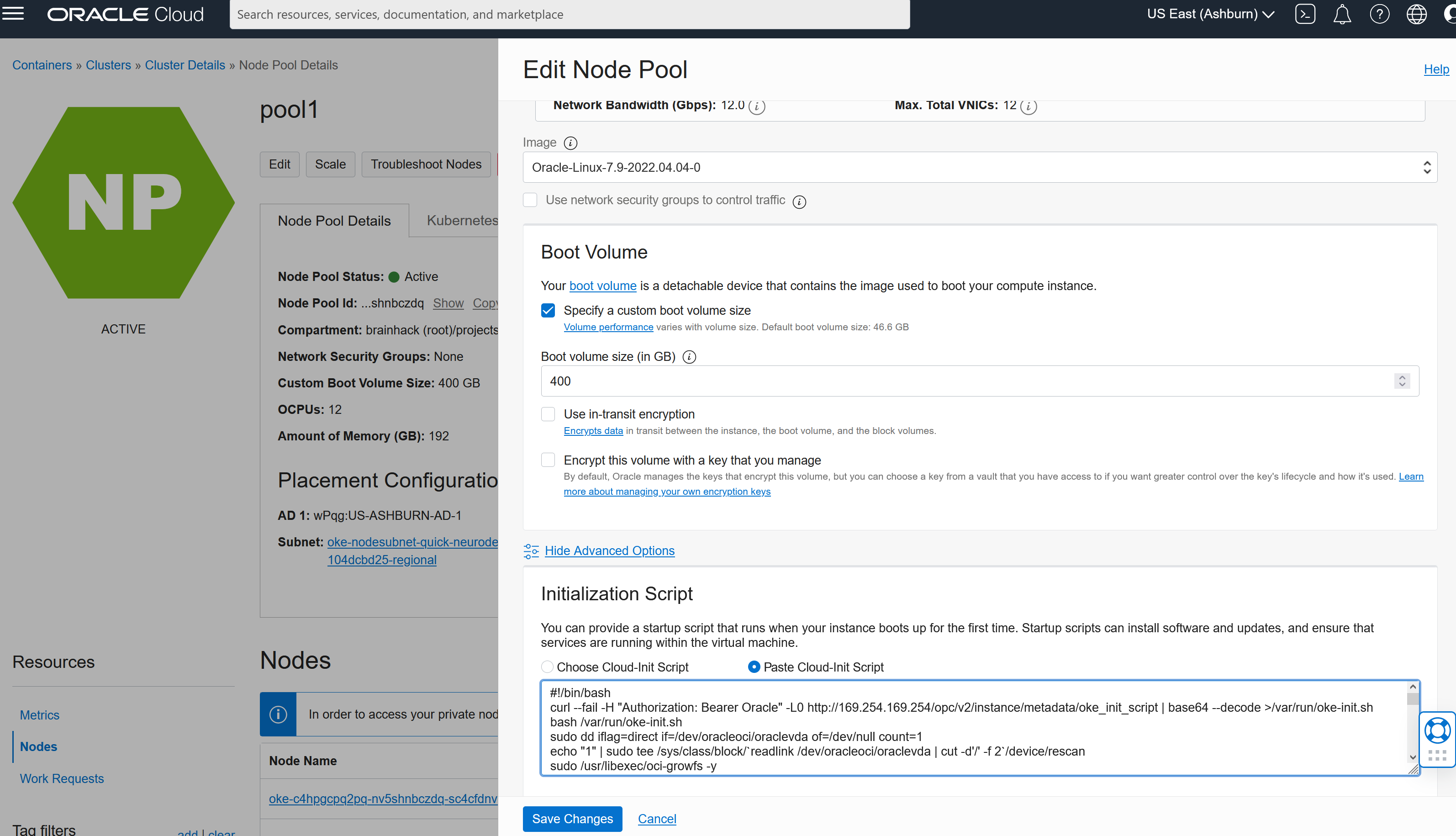Open the US East (Ashburn) region selector
This screenshot has height=836, width=1456.
tap(1211, 14)
